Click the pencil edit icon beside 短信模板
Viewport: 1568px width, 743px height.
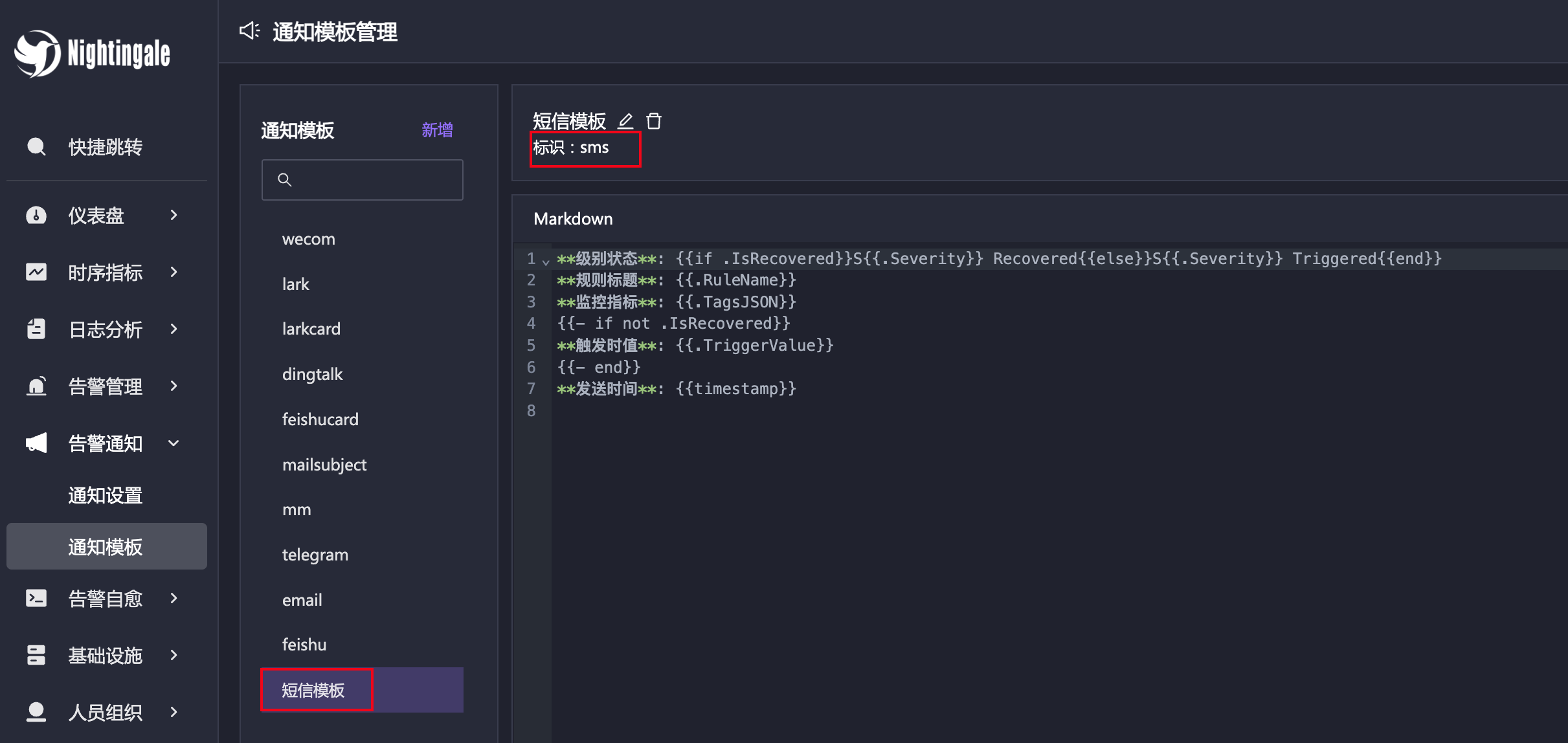tap(625, 121)
